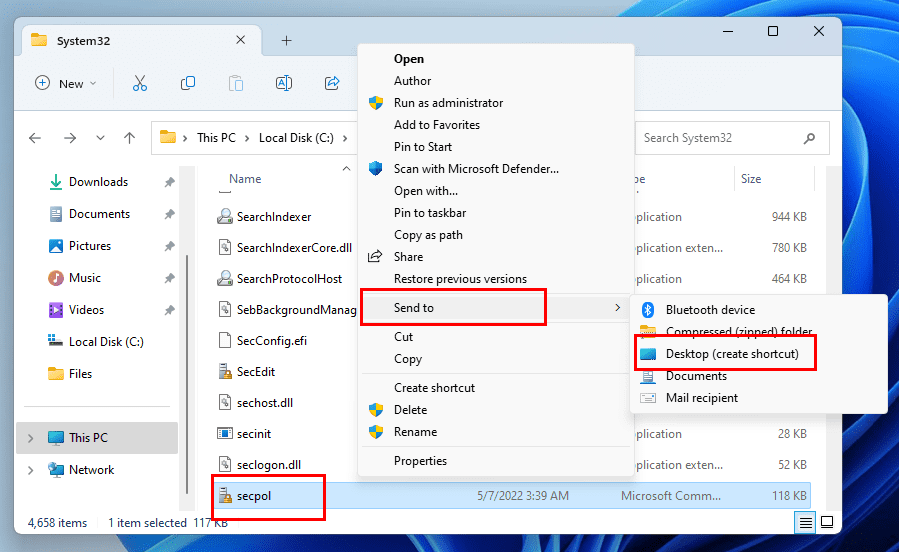
Task: Select the secinit file
Action: 254,434
